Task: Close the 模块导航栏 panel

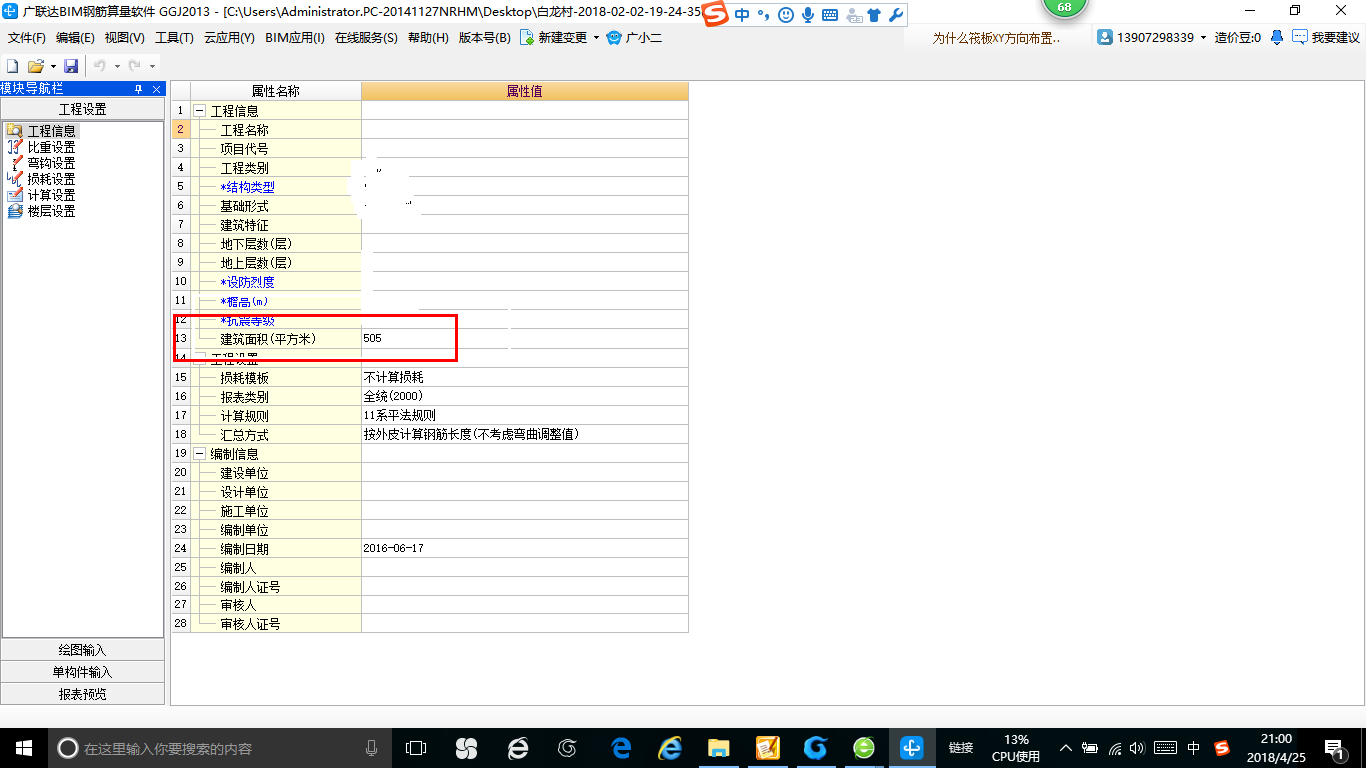Action: click(156, 89)
